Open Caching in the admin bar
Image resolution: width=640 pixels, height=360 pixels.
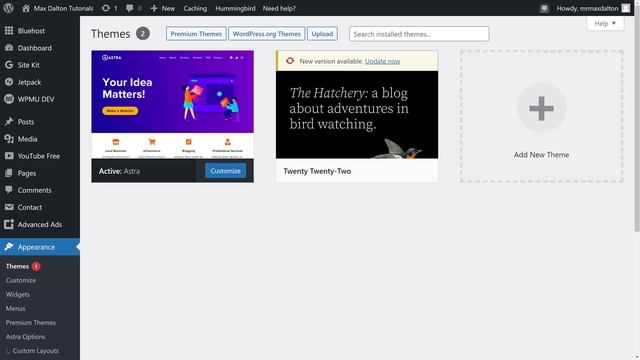(195, 8)
